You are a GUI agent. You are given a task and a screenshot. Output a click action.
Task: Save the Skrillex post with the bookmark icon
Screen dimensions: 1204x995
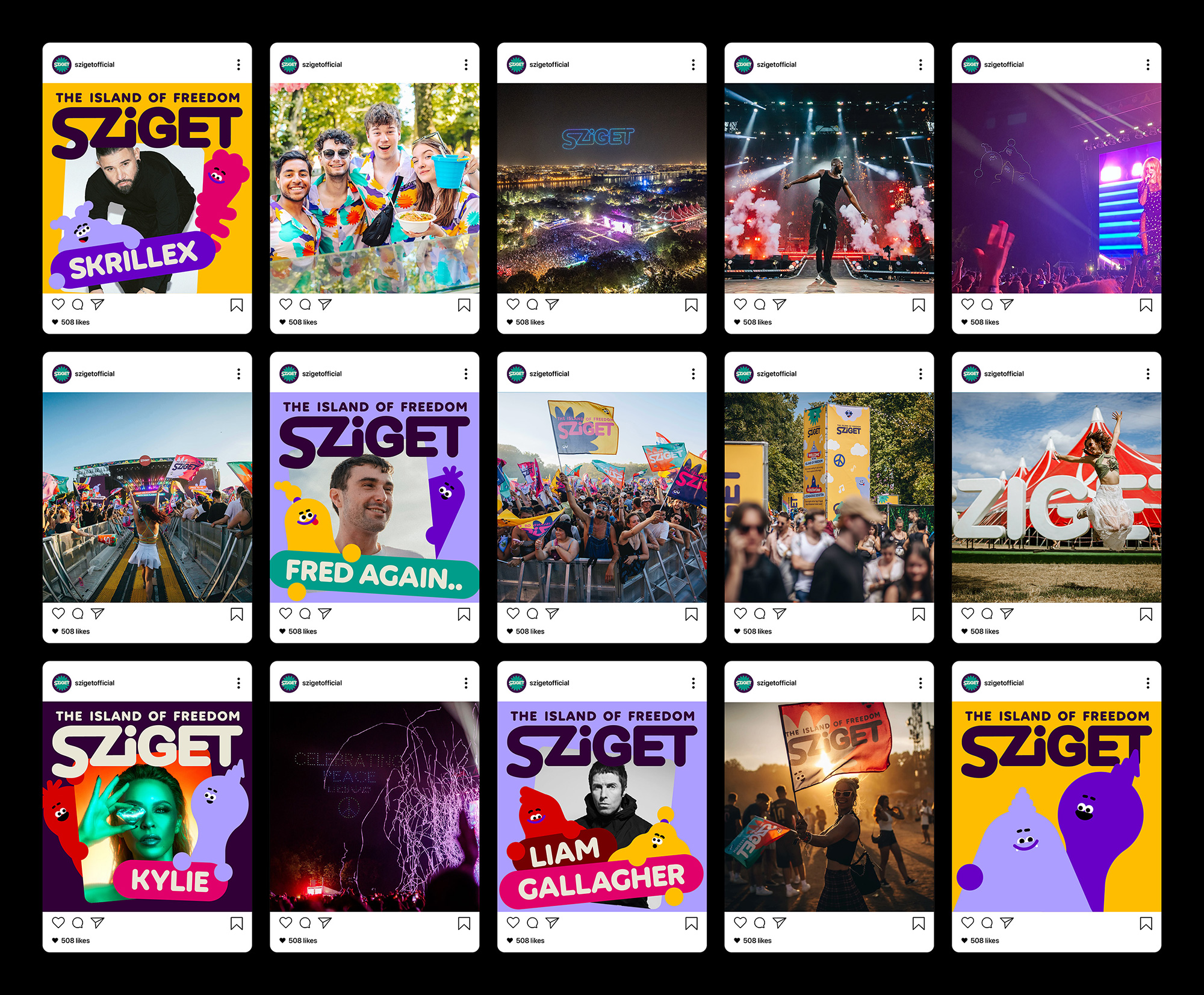coord(237,305)
